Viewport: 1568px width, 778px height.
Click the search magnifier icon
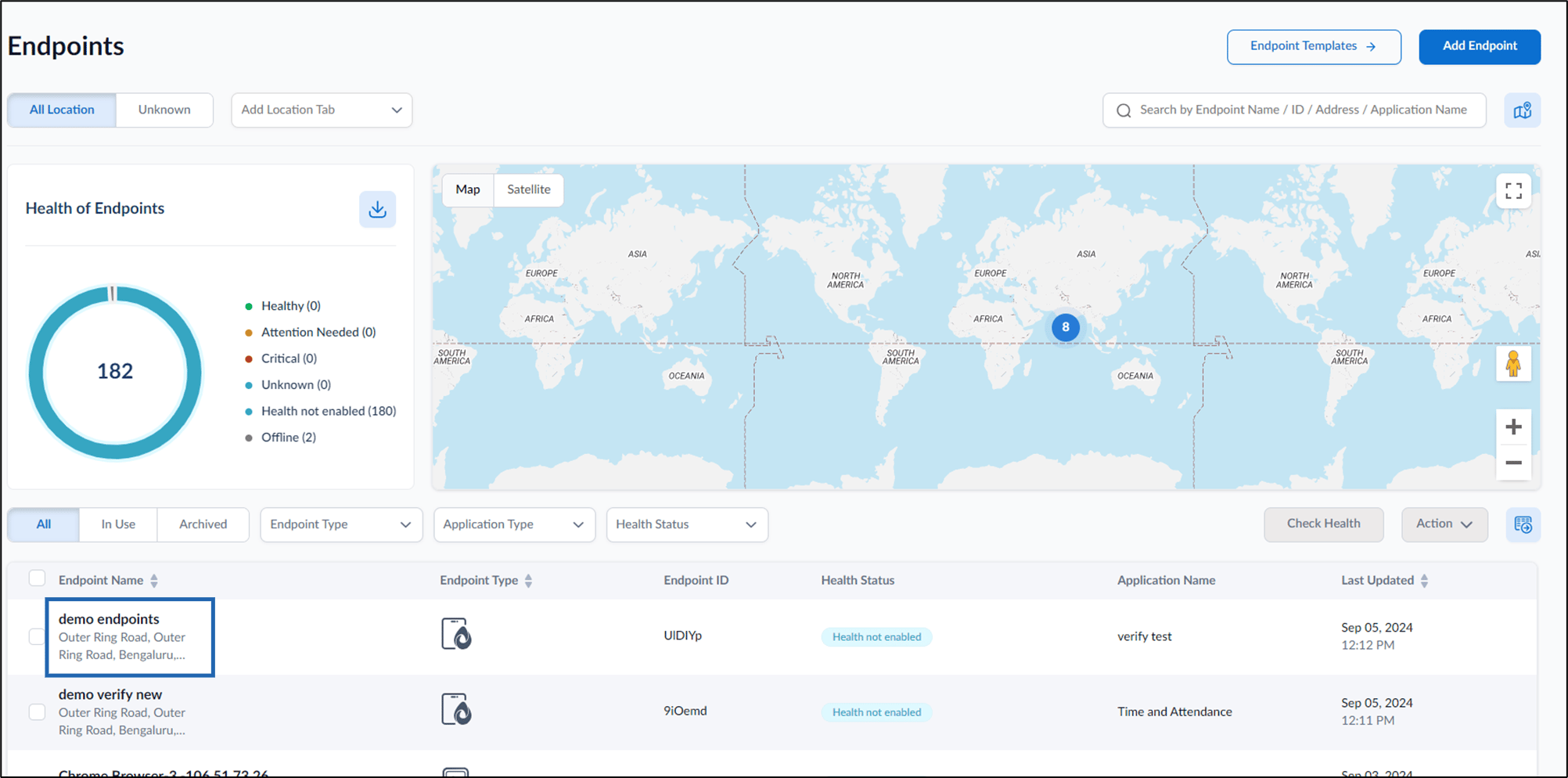tap(1124, 110)
